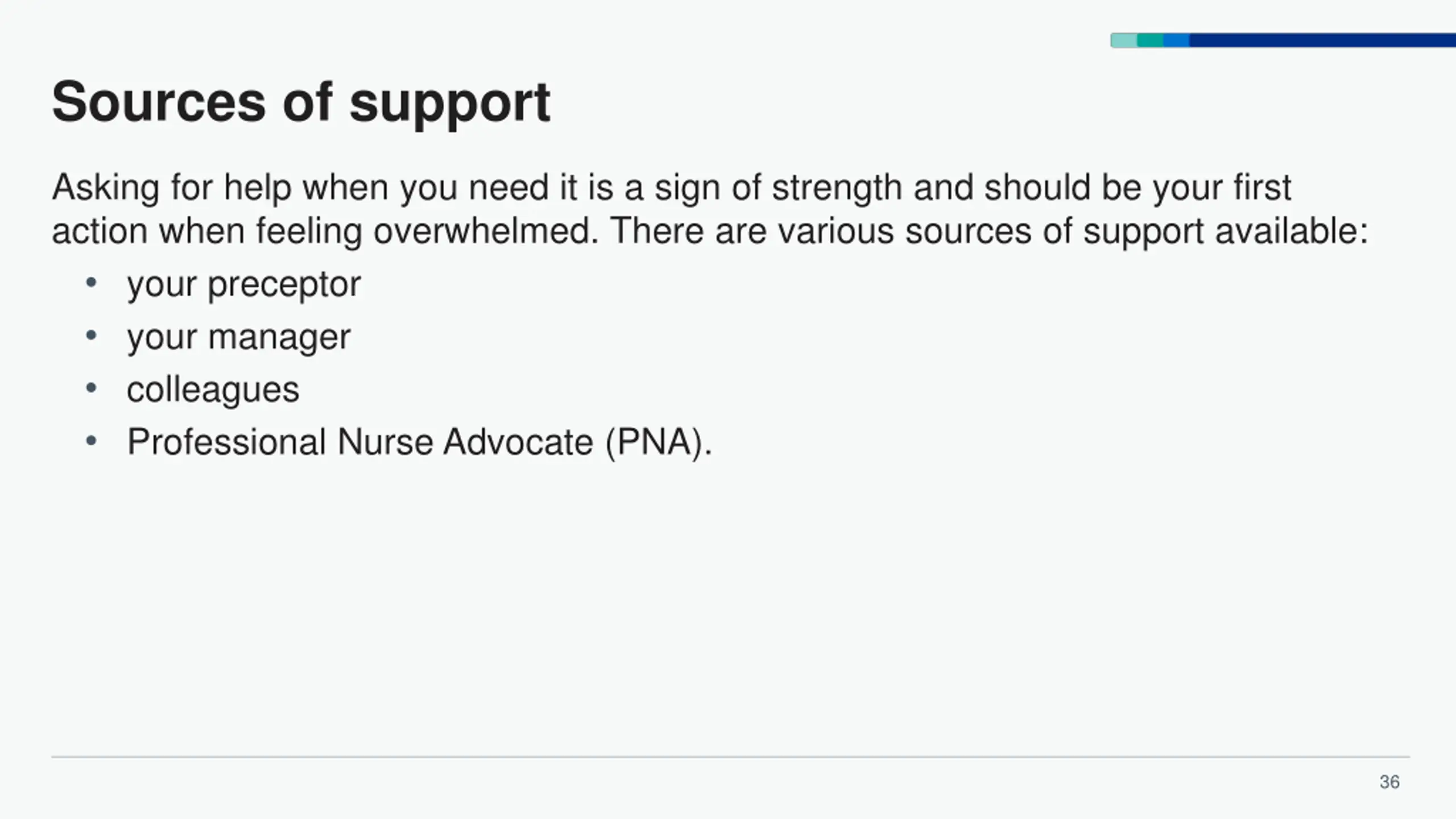Click the bullet dot before "colleagues"
The width and height of the screenshot is (1456, 819).
pos(91,388)
